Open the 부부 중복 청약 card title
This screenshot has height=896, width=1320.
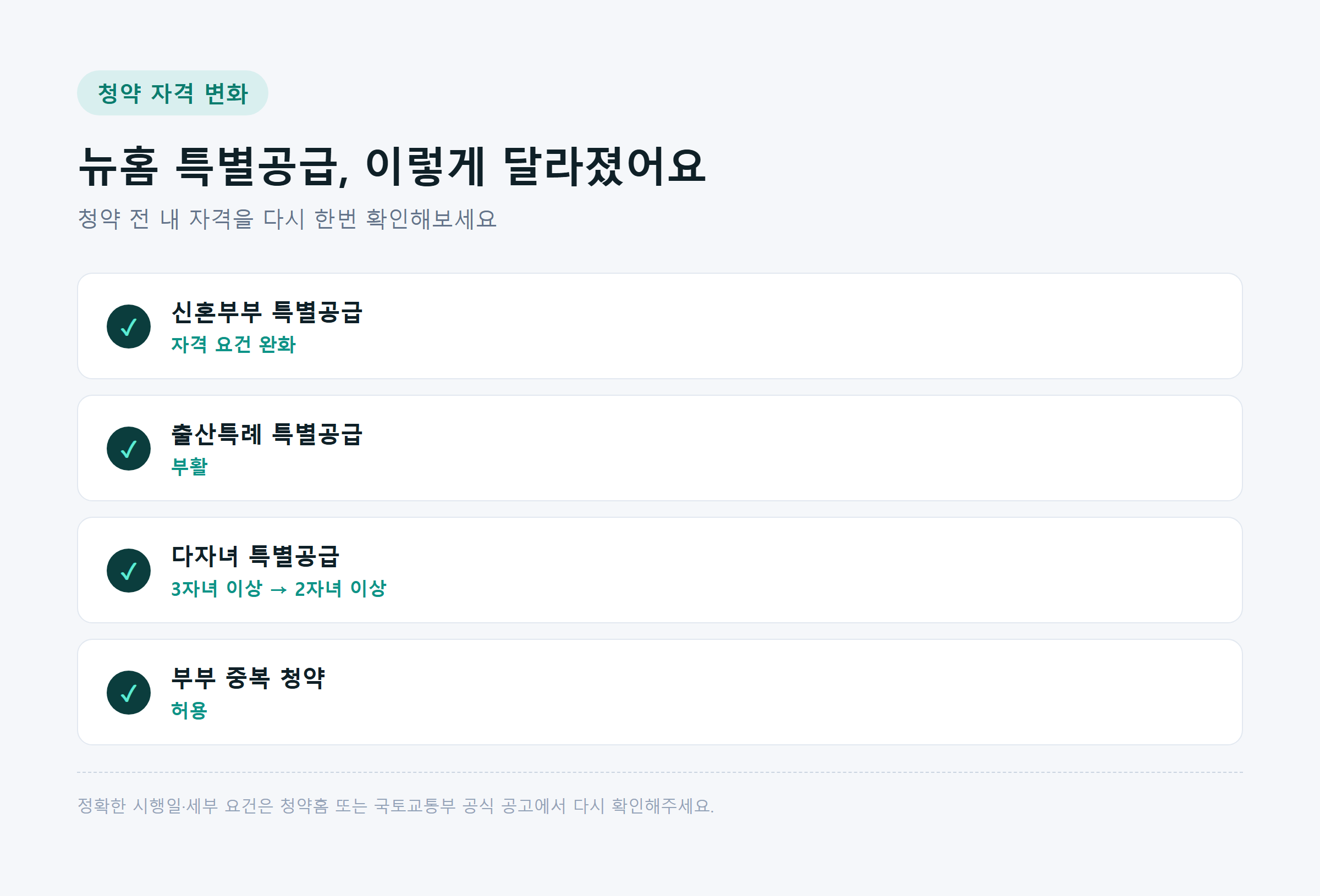click(248, 678)
